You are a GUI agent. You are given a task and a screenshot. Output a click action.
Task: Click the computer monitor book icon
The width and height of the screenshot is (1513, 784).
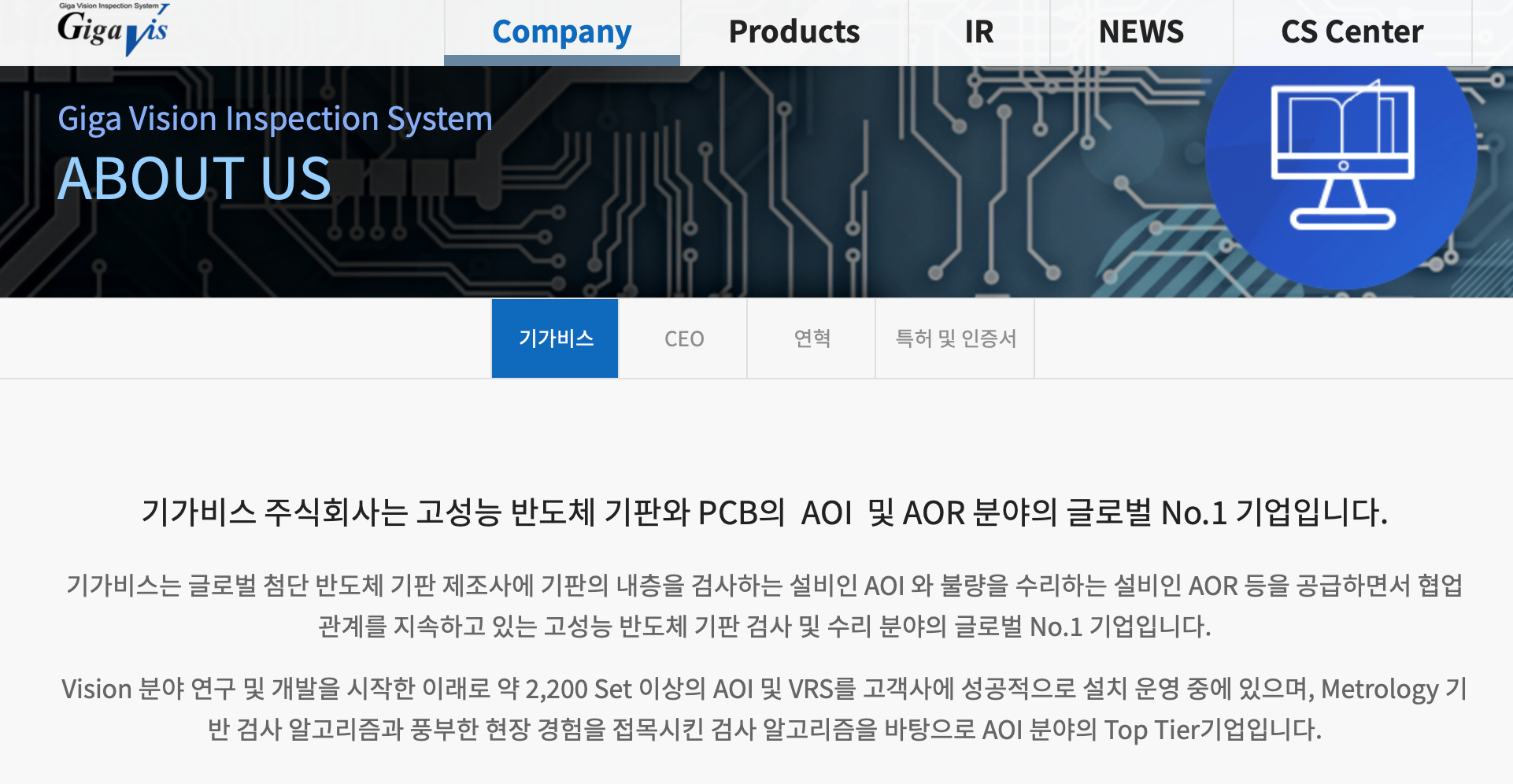pyautogui.click(x=1343, y=156)
